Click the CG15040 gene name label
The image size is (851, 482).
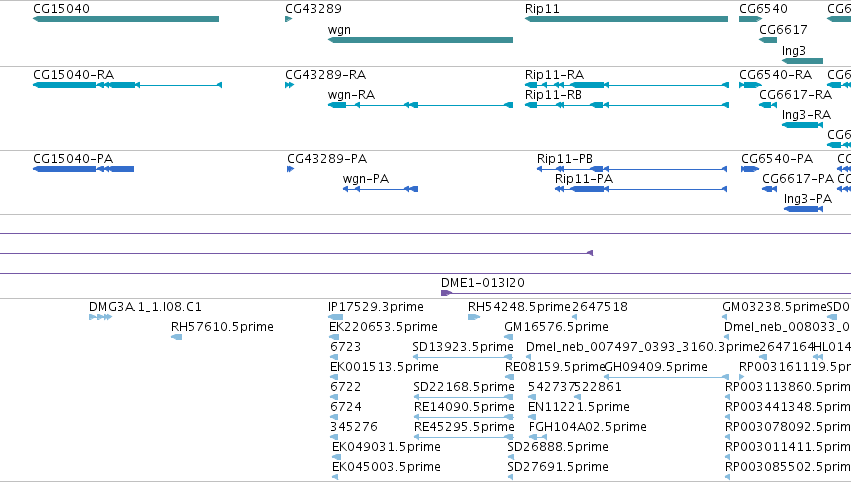coord(61,9)
